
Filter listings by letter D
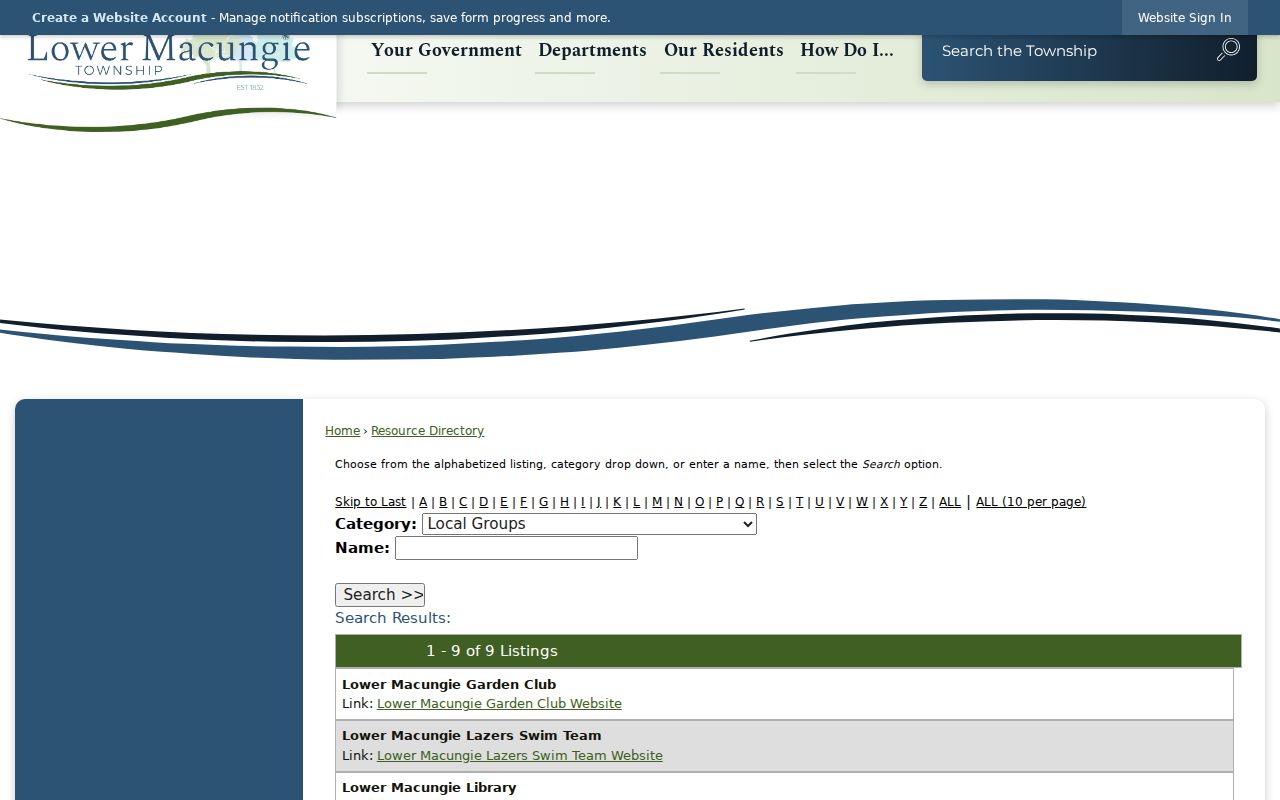(483, 502)
